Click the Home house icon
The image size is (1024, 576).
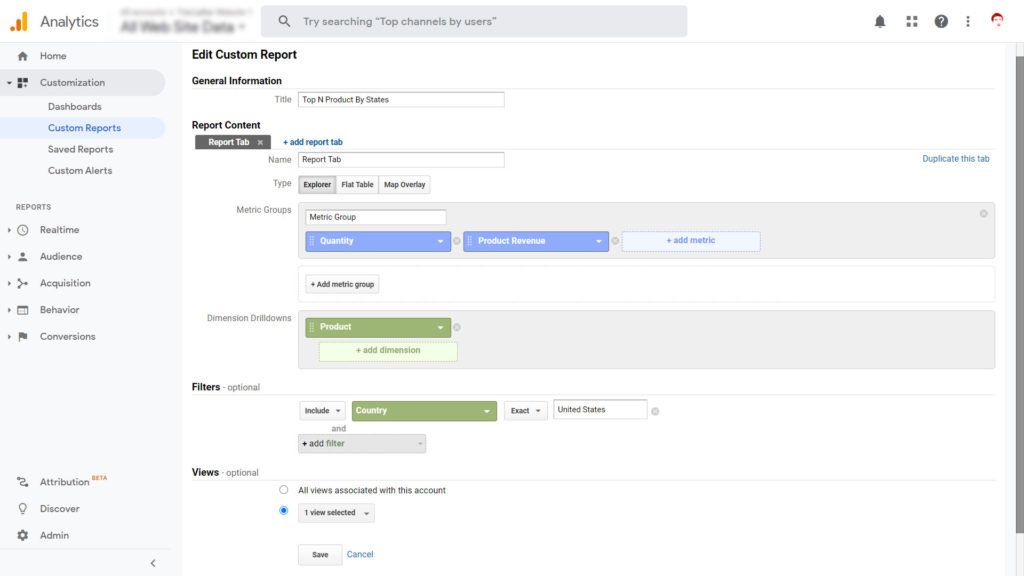[x=23, y=56]
